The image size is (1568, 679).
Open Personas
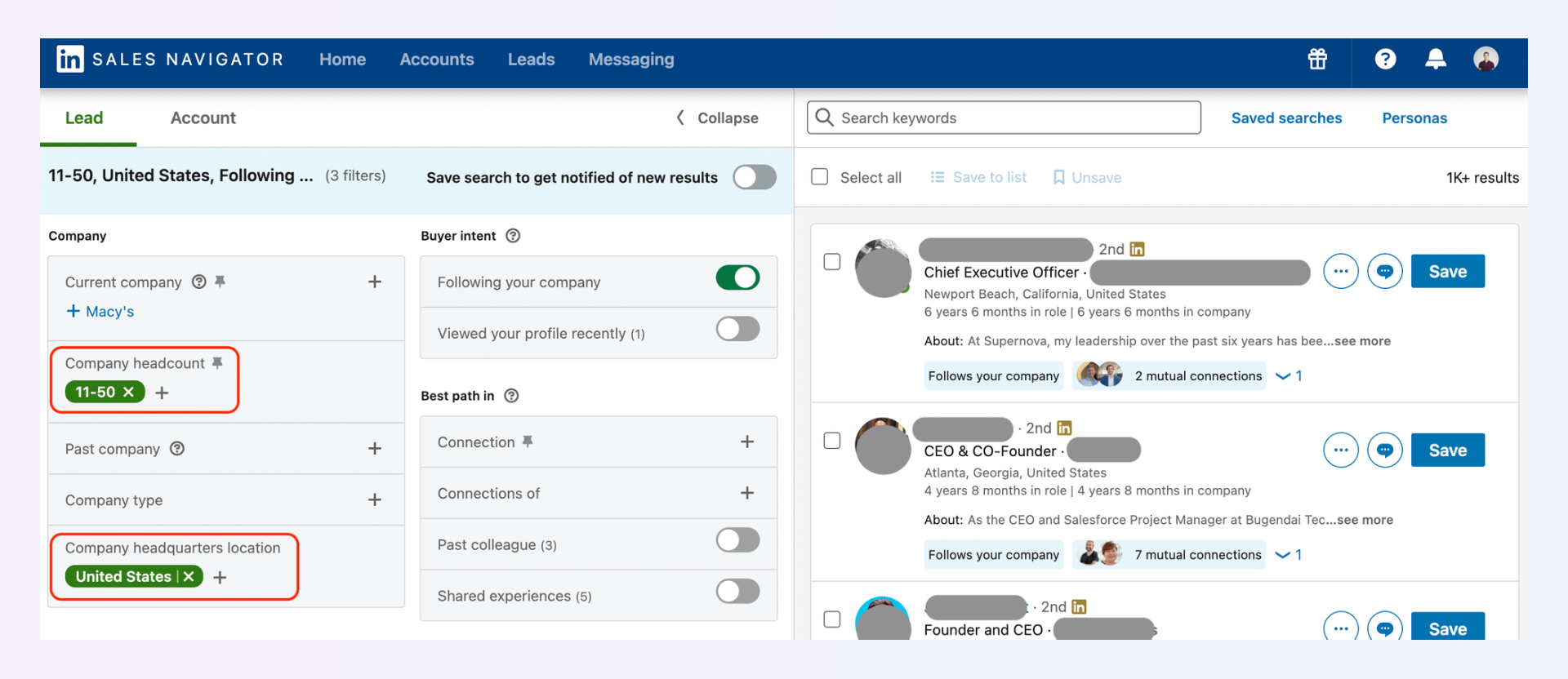1414,118
